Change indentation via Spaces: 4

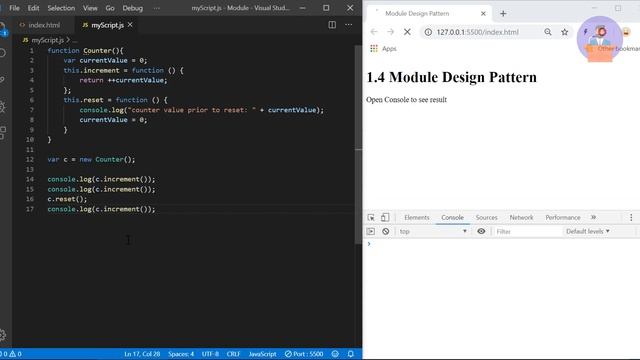181,354
